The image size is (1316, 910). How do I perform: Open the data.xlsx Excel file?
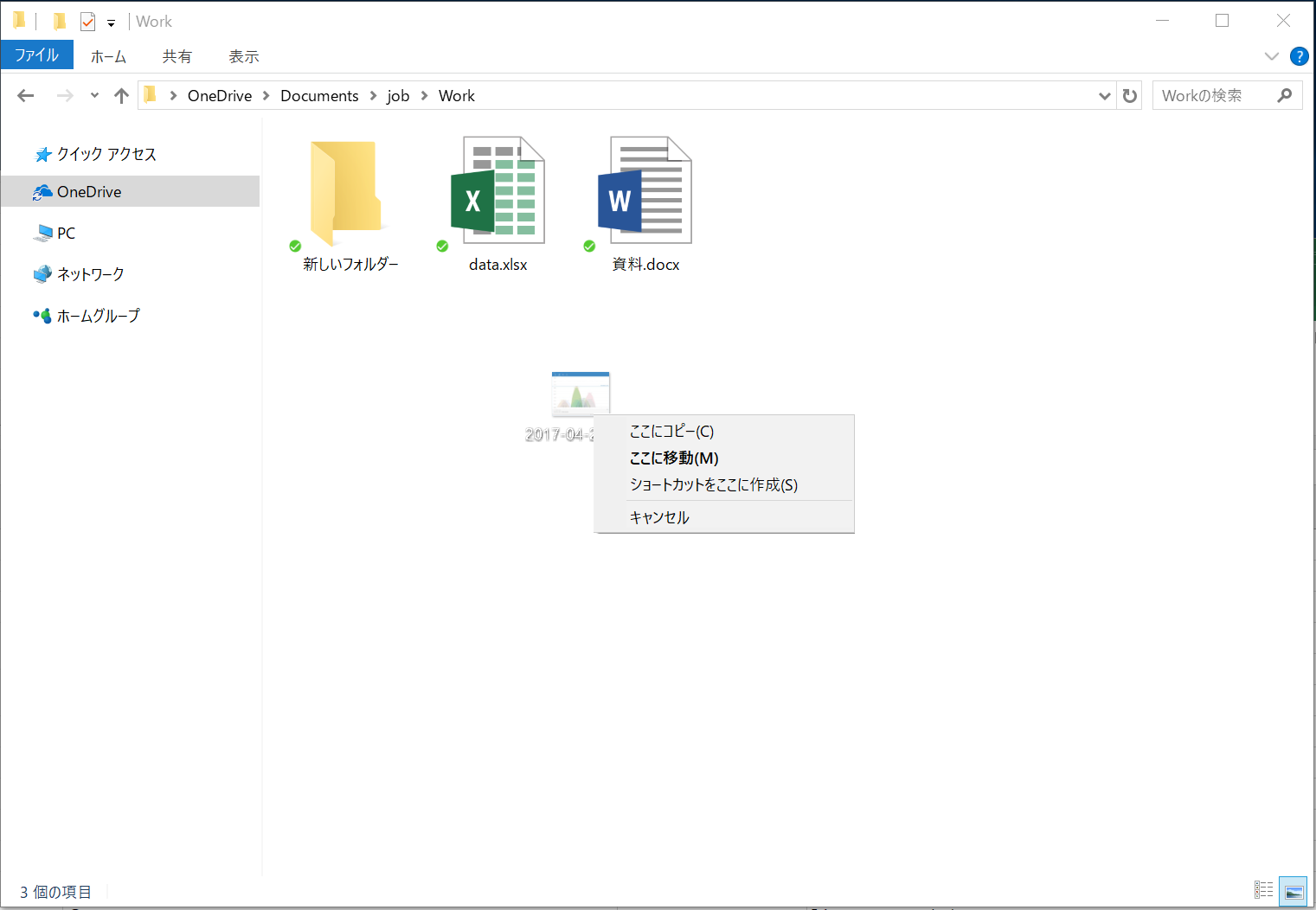(498, 190)
